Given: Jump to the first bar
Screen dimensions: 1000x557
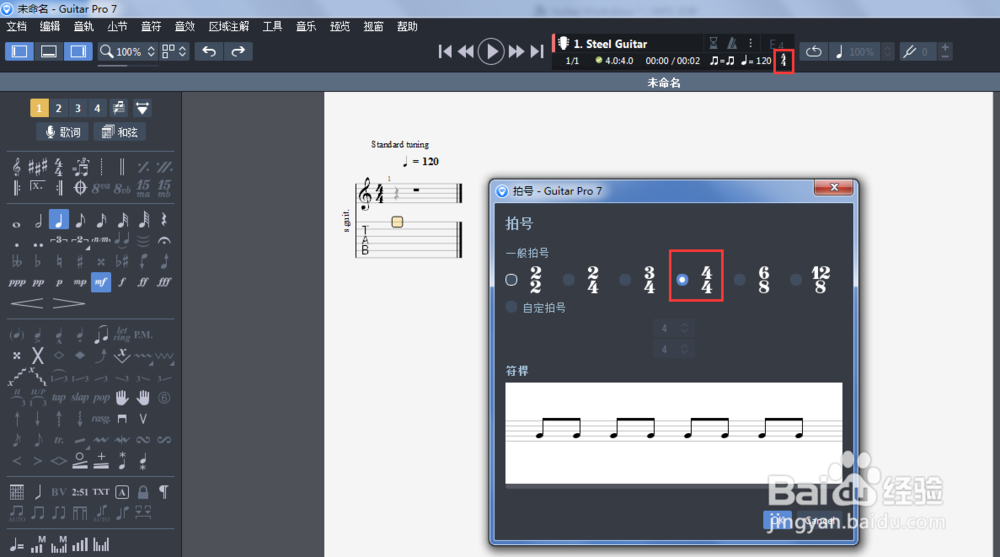Looking at the screenshot, I should click(x=445, y=52).
